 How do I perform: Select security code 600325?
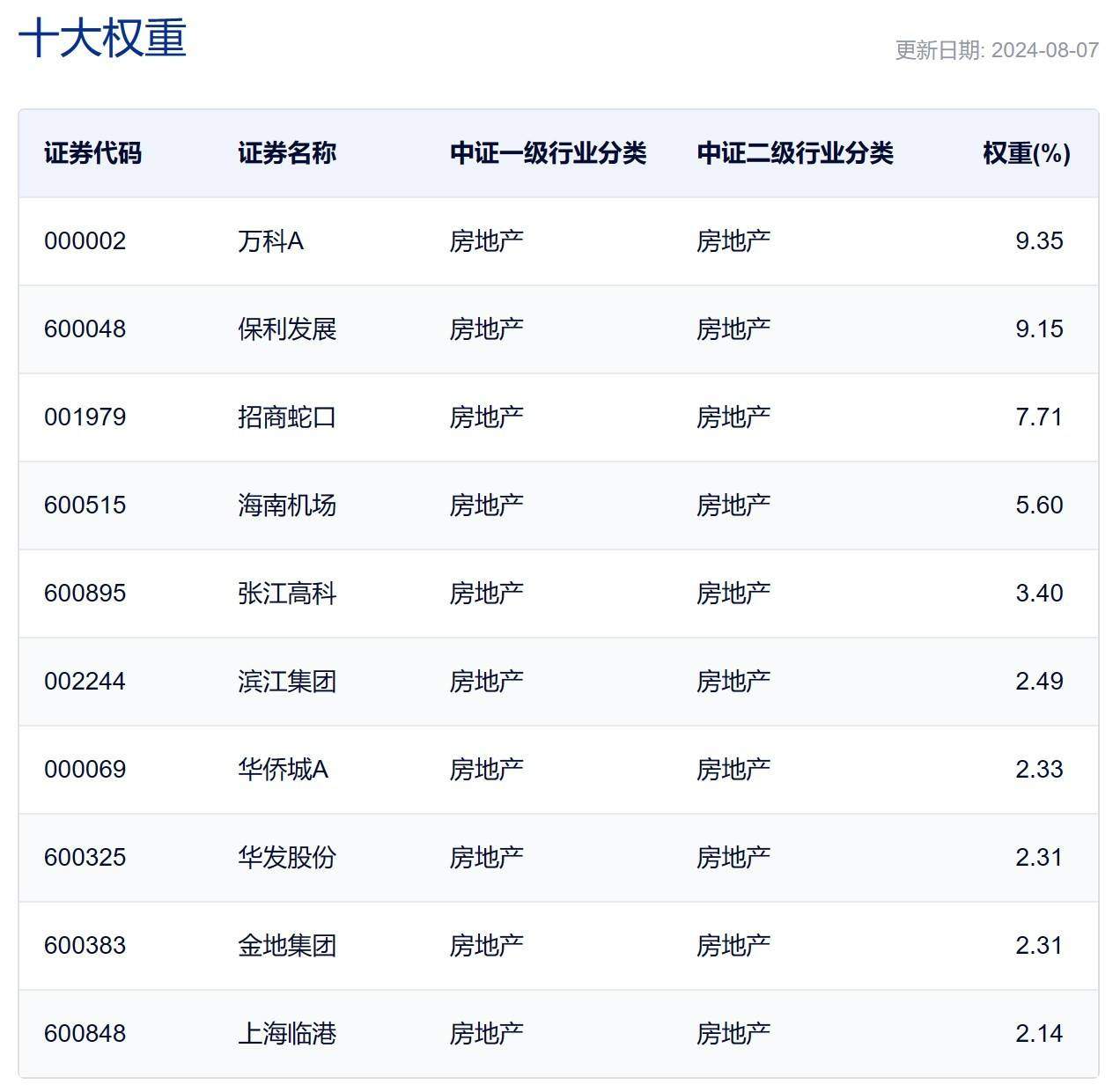tap(85, 858)
